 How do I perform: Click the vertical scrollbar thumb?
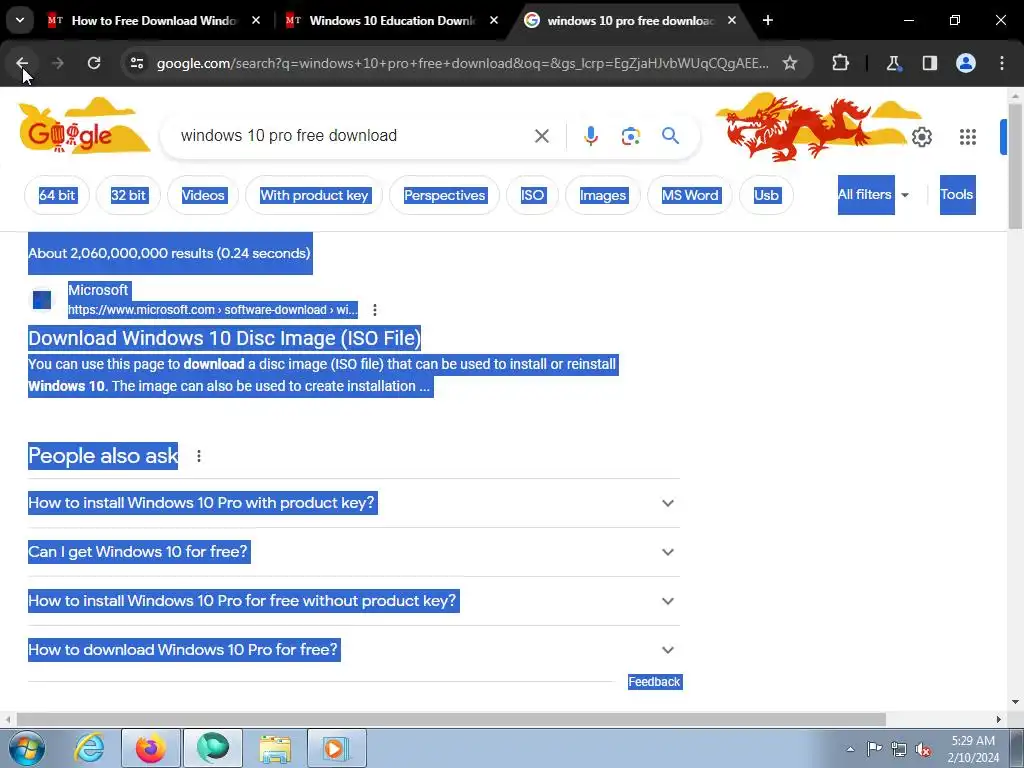tap(1015, 166)
